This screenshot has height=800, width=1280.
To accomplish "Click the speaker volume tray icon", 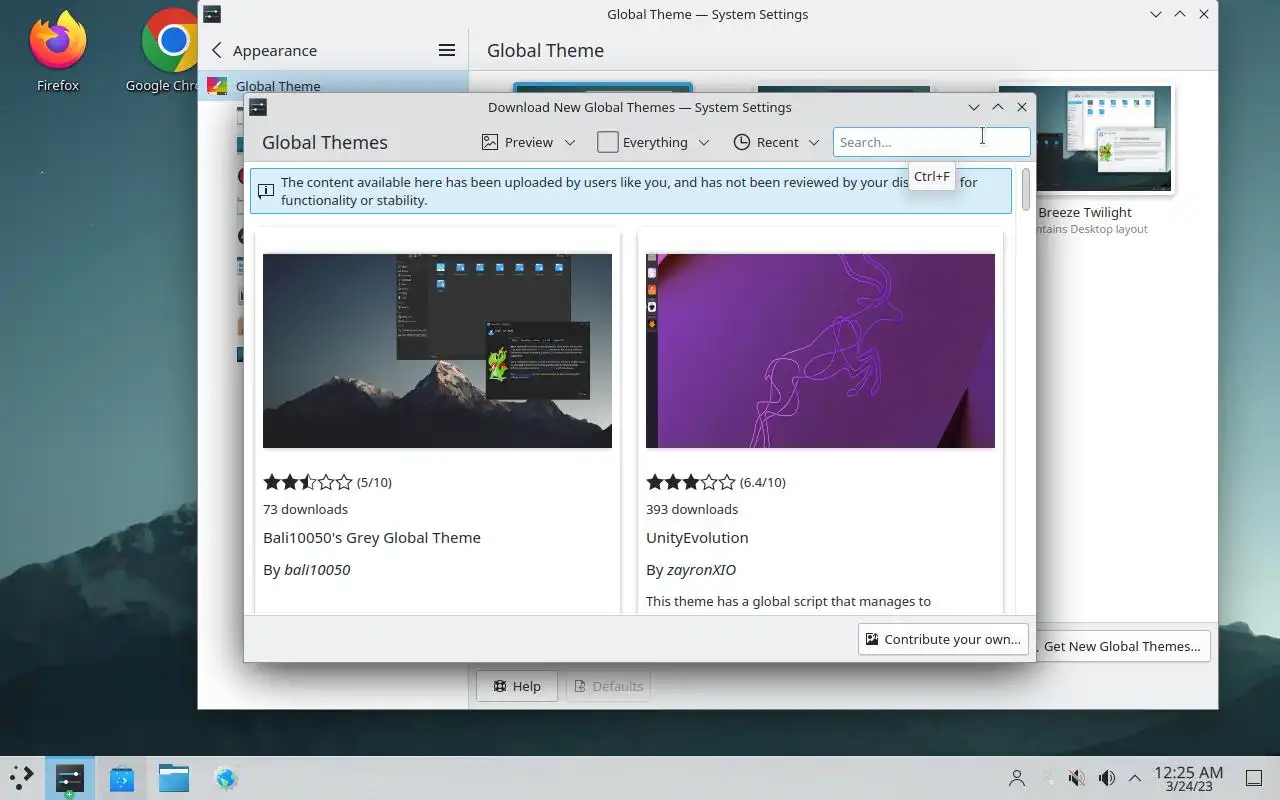I will (x=1106, y=778).
